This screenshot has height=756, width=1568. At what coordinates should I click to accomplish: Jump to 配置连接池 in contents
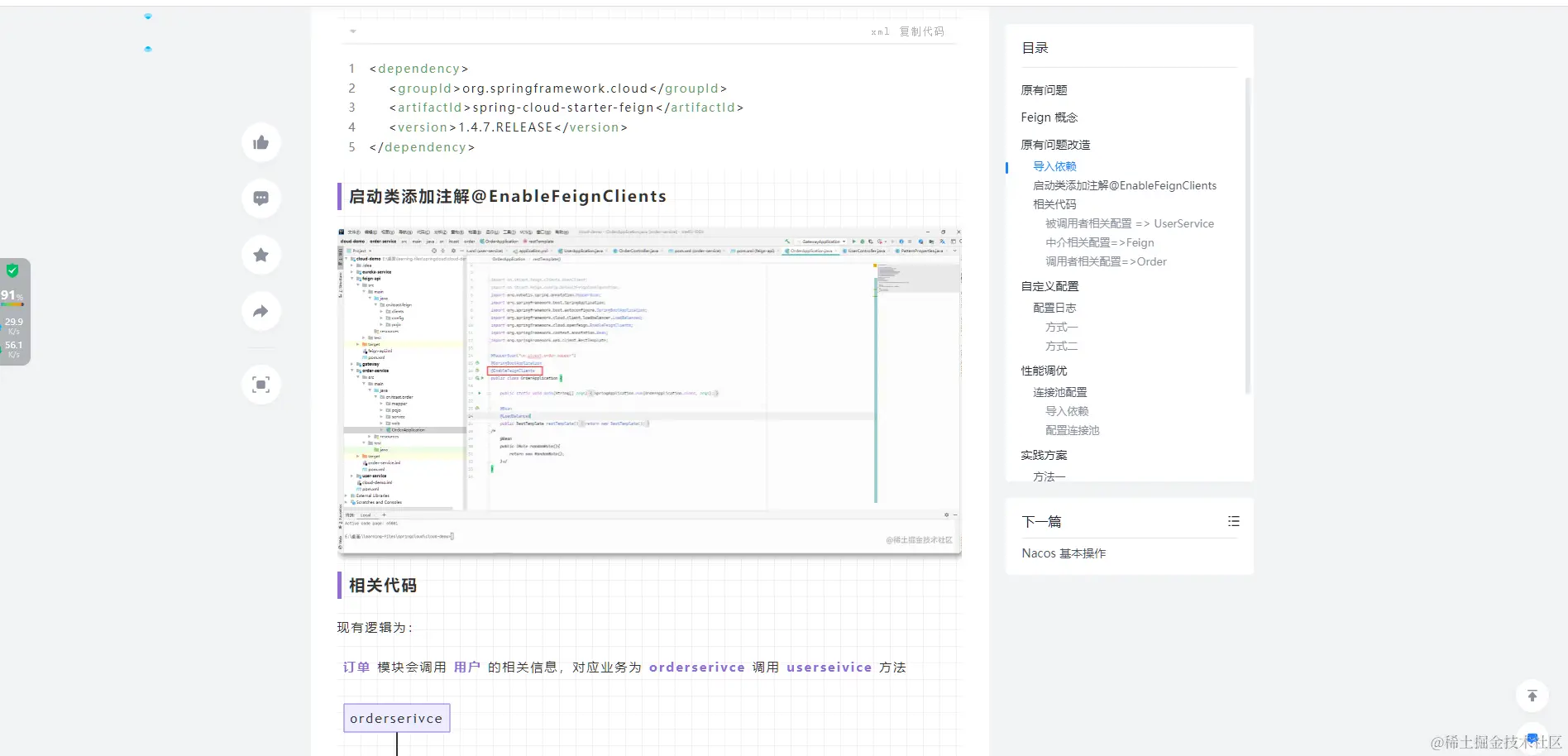pyautogui.click(x=1073, y=430)
